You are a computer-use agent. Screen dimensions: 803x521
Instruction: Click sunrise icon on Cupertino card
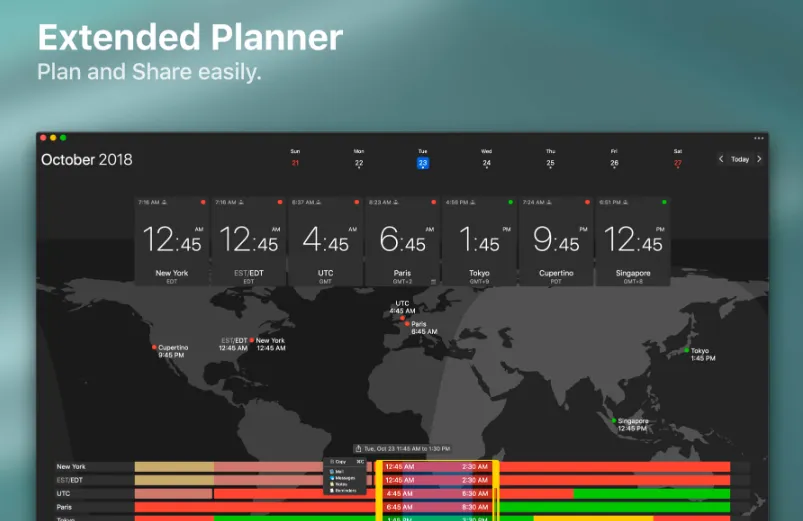[549, 202]
